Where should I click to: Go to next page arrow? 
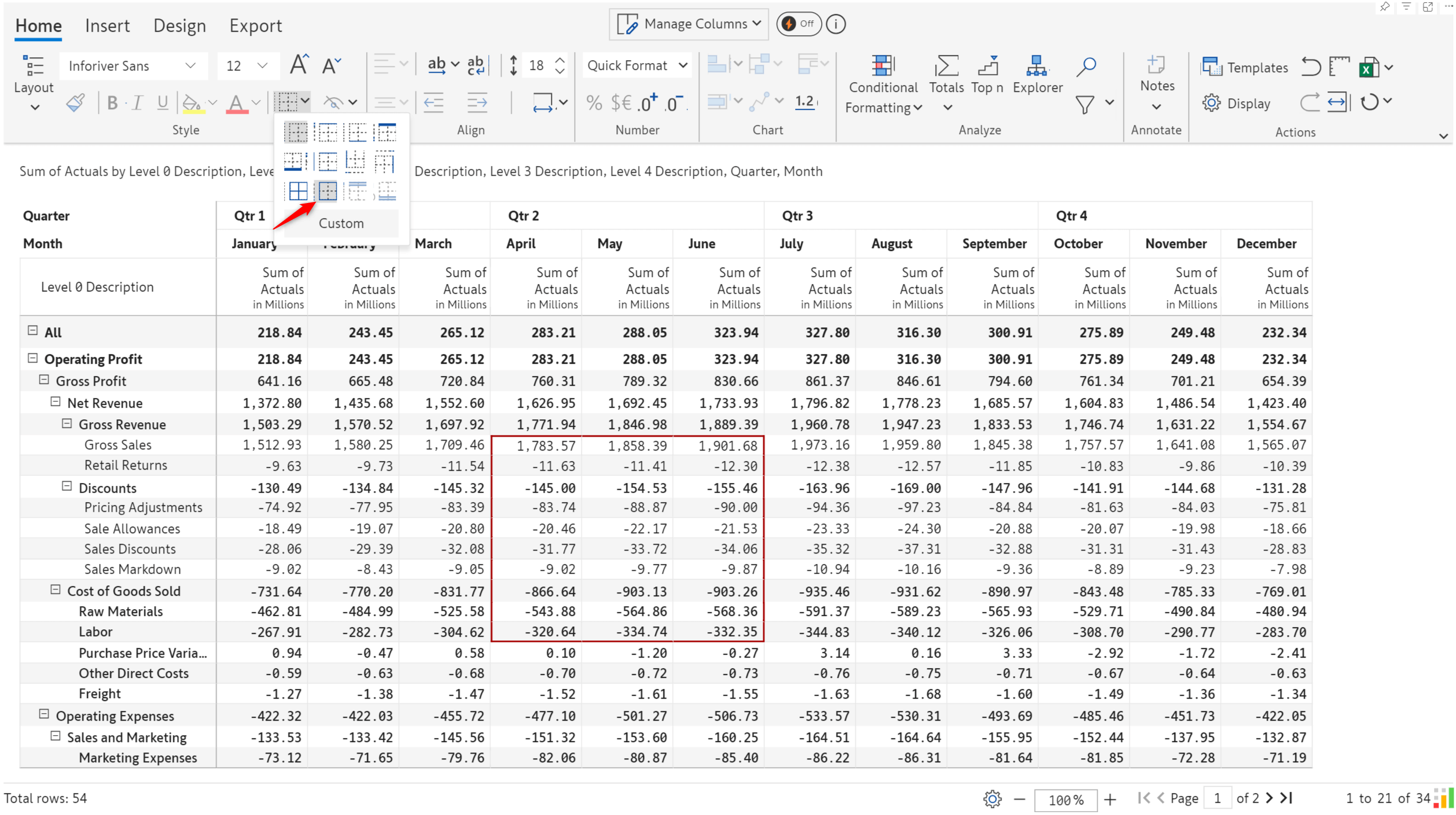coord(1270,798)
